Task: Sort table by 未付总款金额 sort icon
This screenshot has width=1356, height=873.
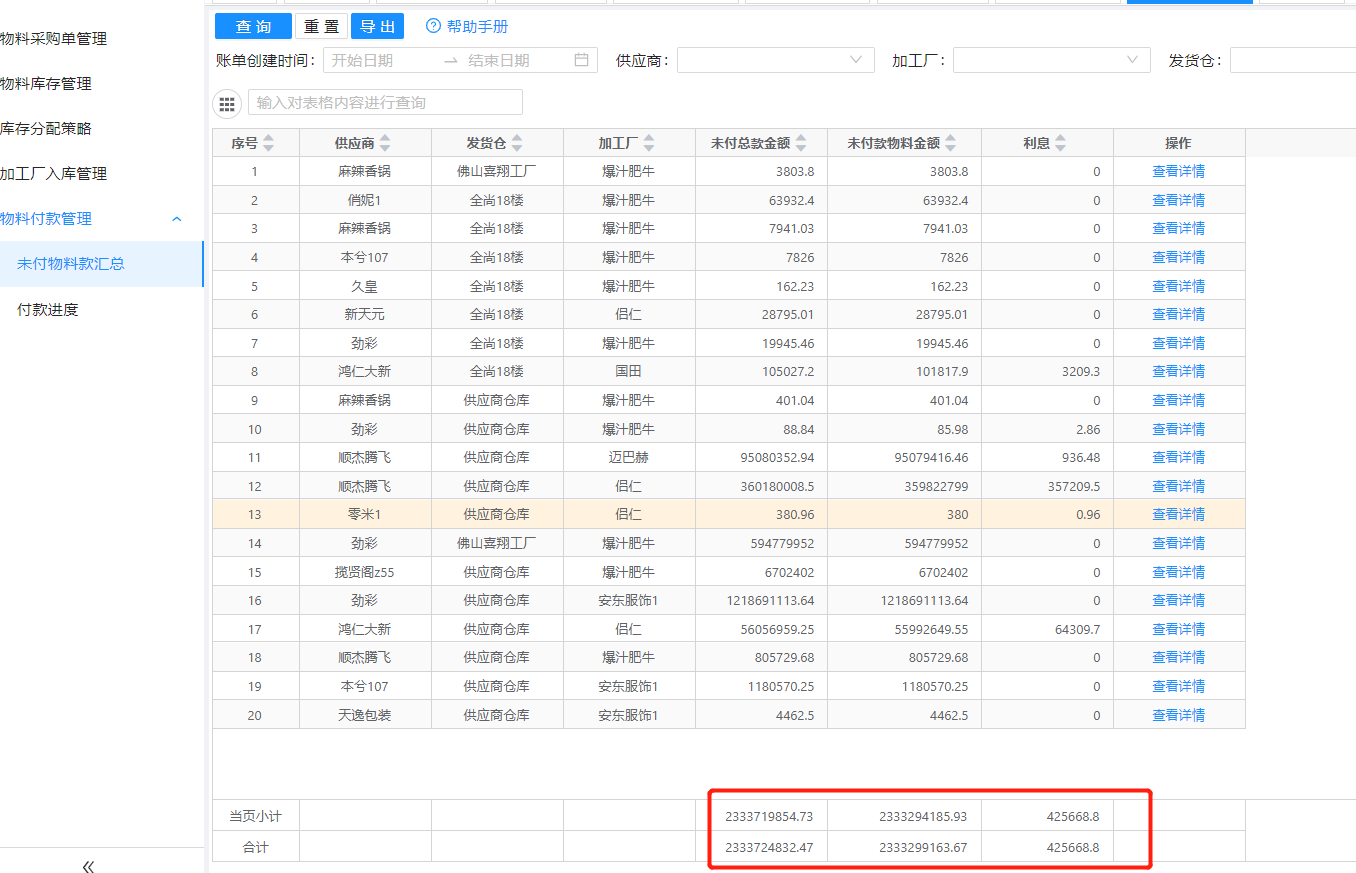Action: tap(801, 143)
